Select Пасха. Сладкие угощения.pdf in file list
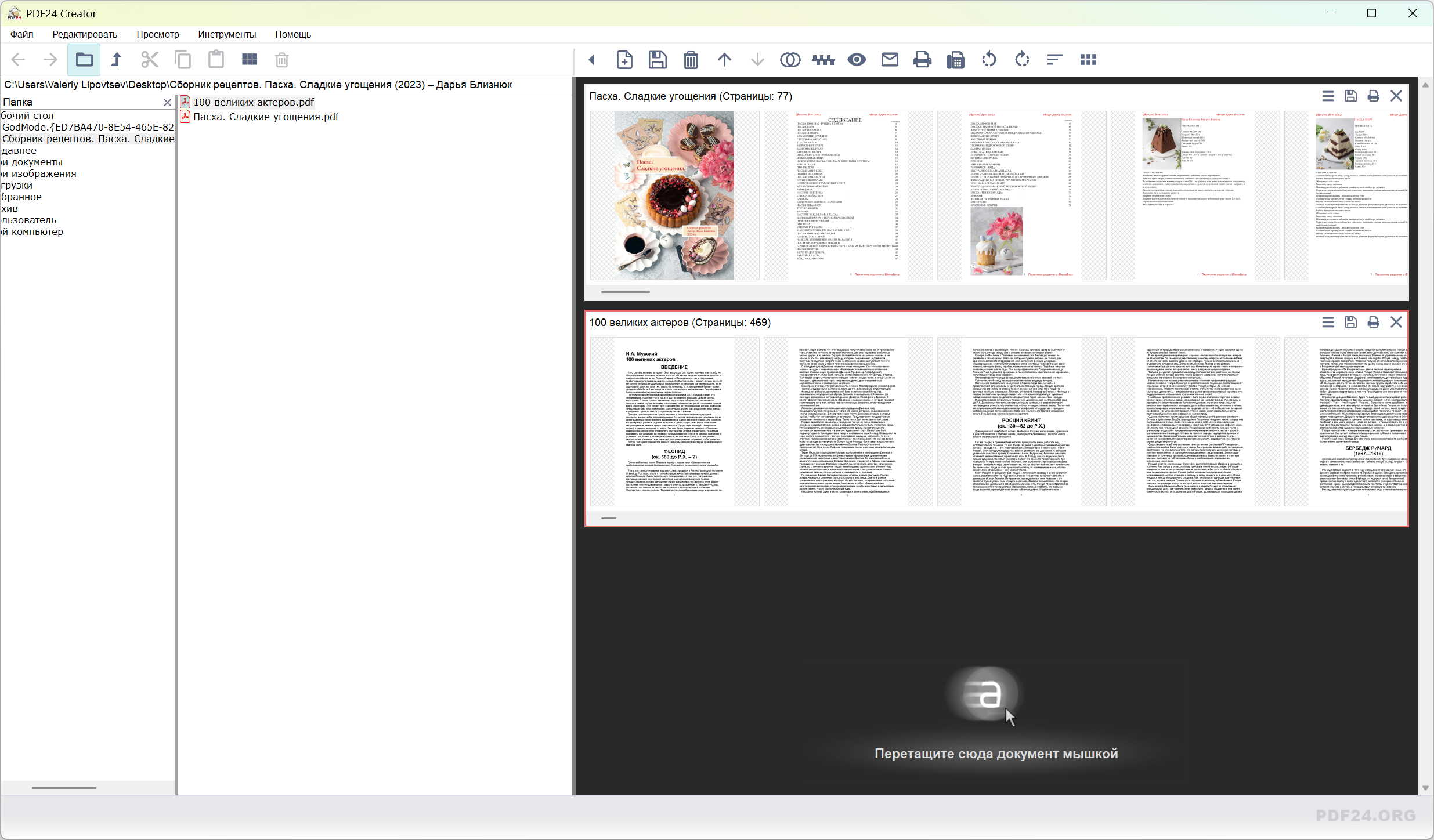 tap(266, 117)
